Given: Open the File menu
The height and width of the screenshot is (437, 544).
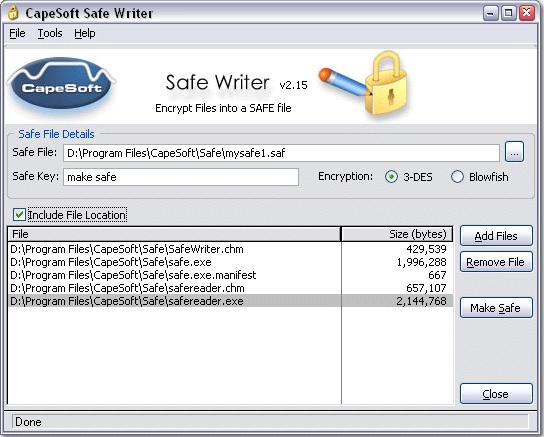Looking at the screenshot, I should pos(17,33).
